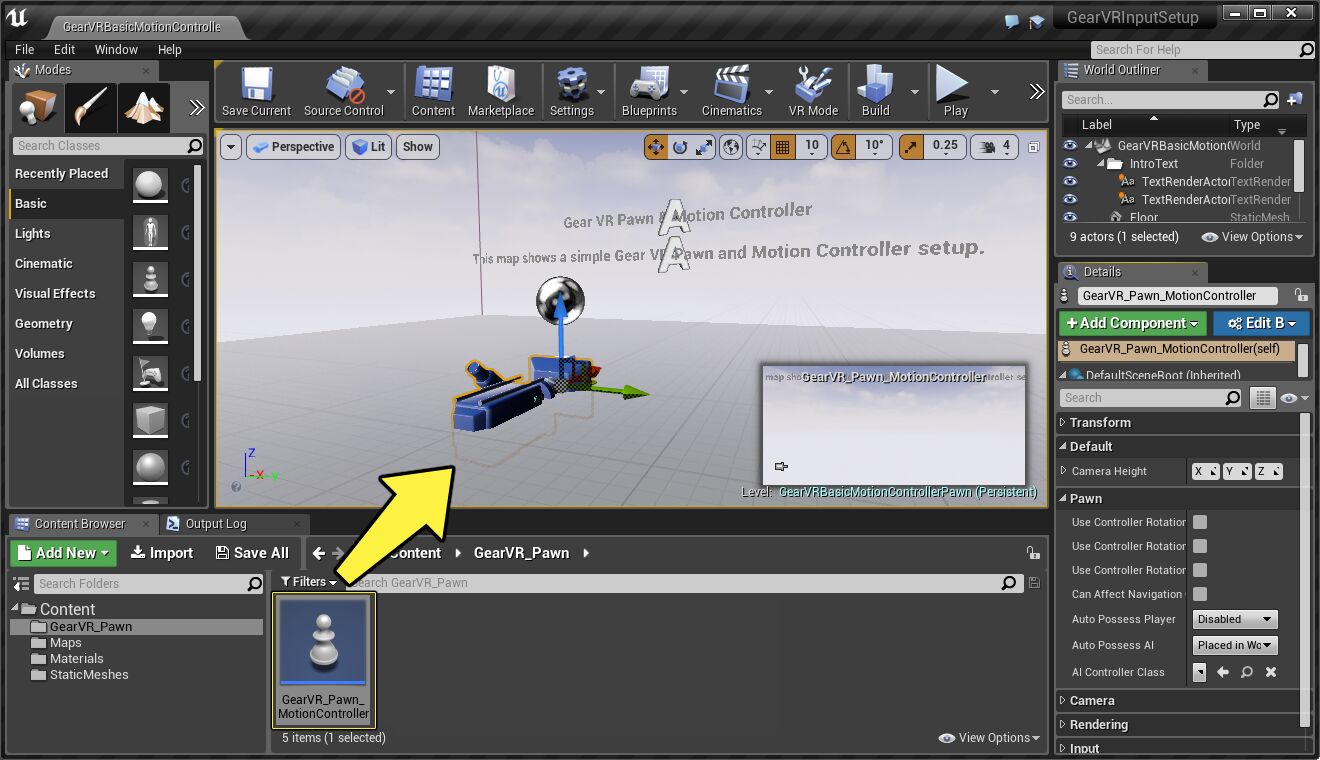The image size is (1320, 760).
Task: Enable the Can Affect Navigation checkbox
Action: point(1200,594)
